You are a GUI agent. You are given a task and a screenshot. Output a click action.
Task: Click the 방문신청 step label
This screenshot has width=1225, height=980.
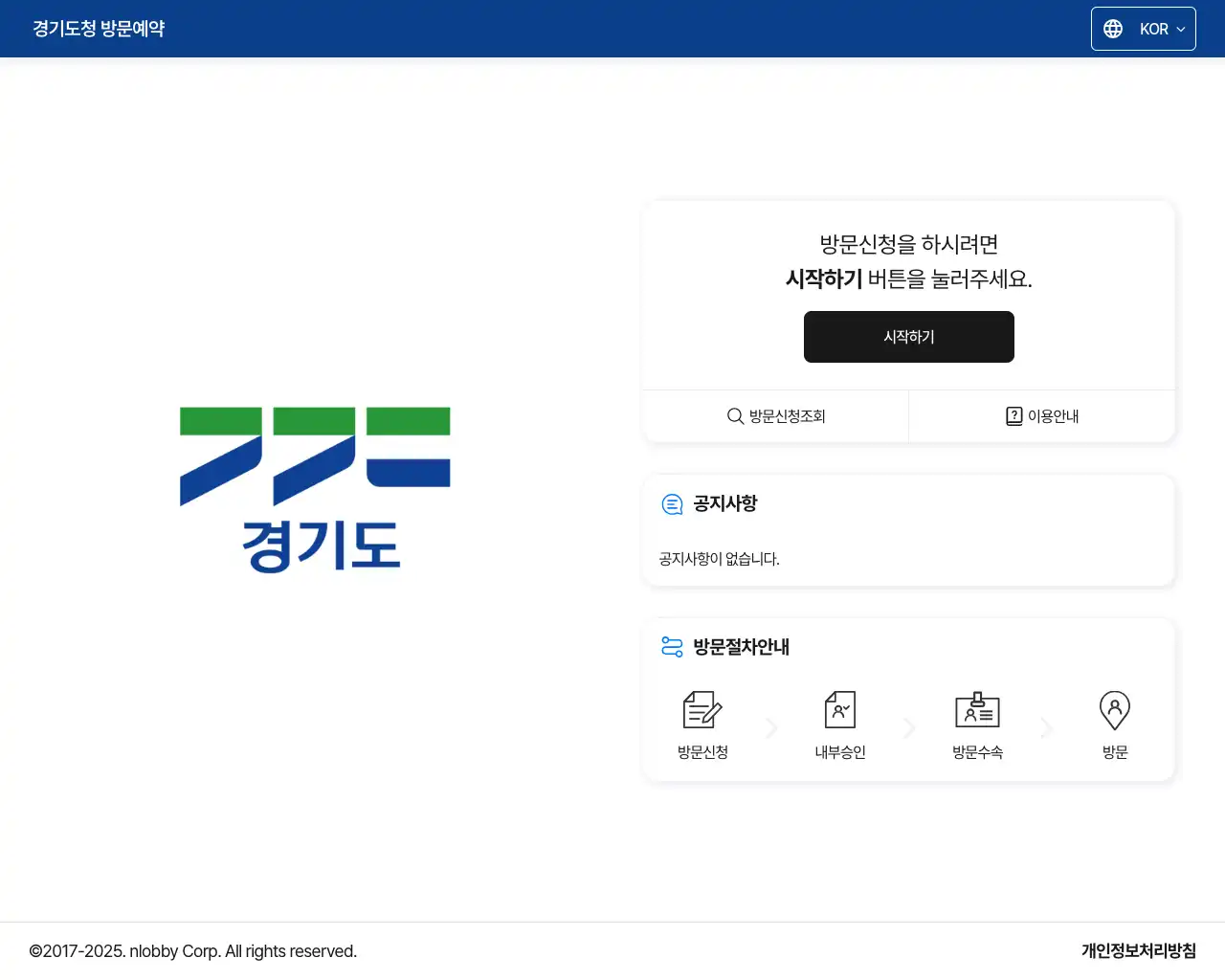(x=702, y=752)
